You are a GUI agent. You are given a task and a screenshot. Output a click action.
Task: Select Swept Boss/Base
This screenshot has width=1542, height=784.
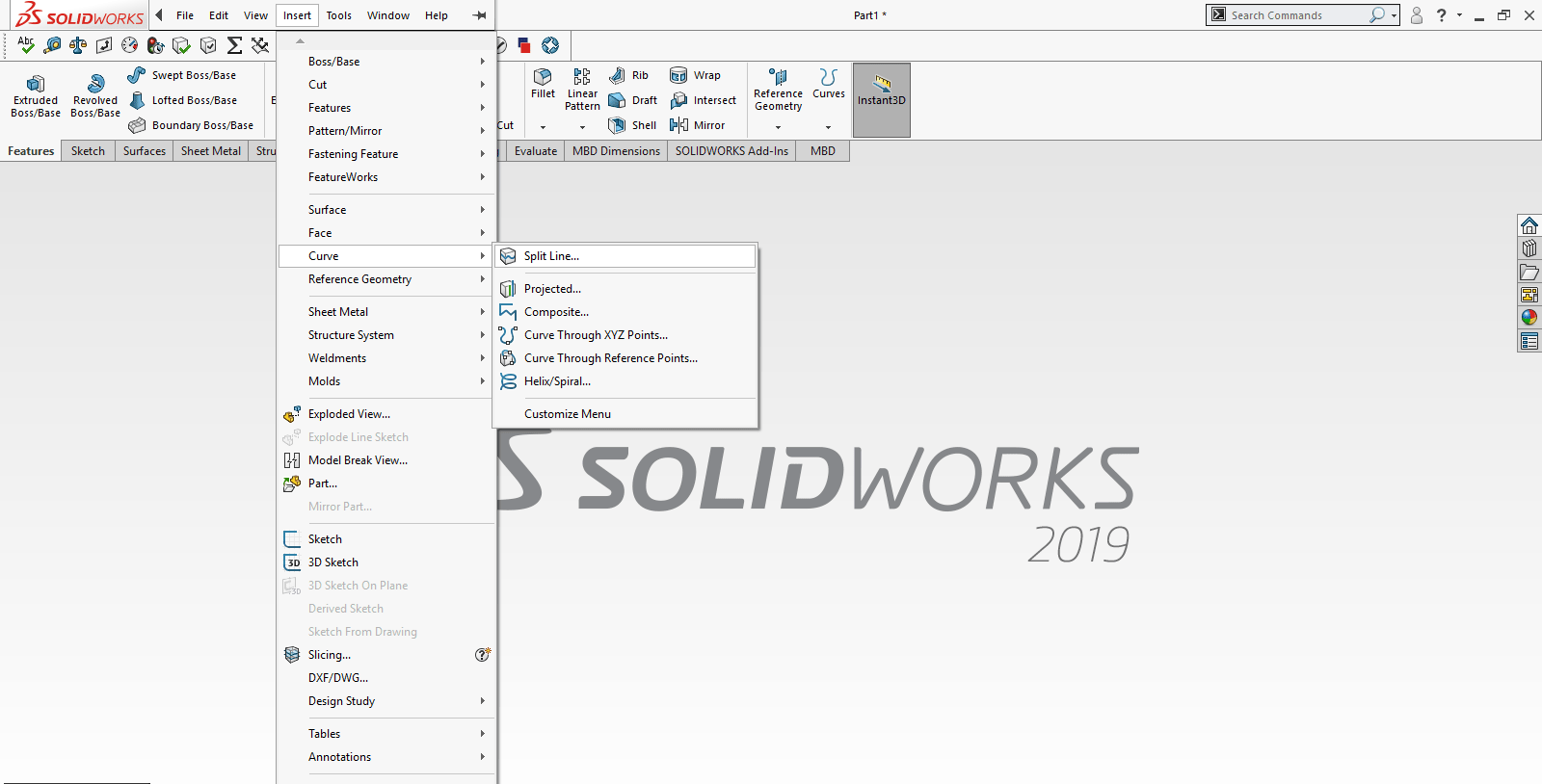coord(182,75)
